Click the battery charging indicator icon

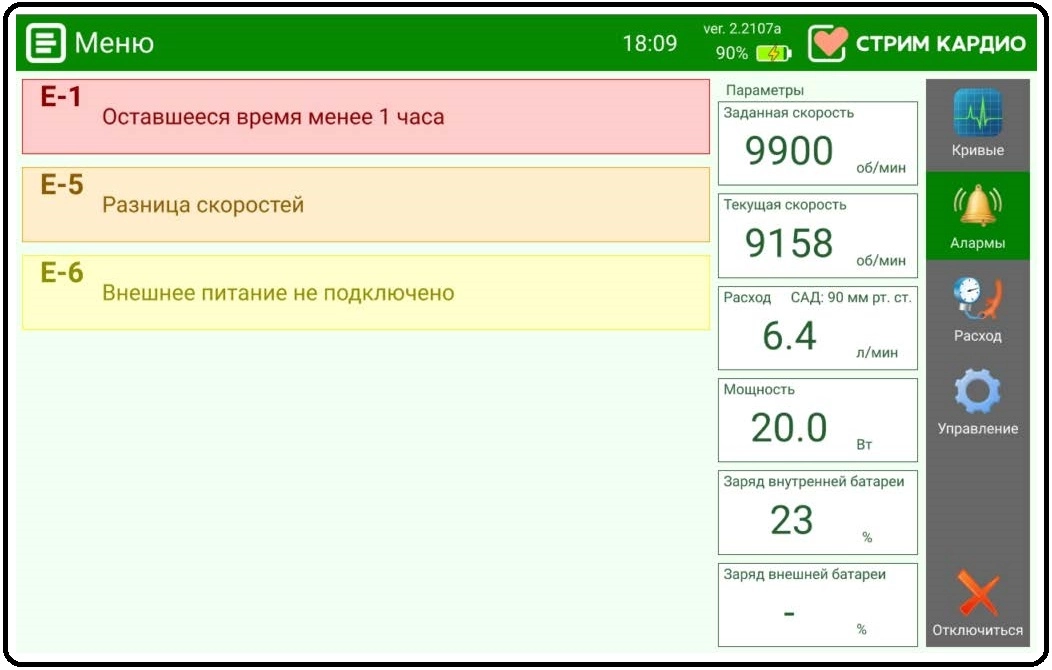point(773,53)
